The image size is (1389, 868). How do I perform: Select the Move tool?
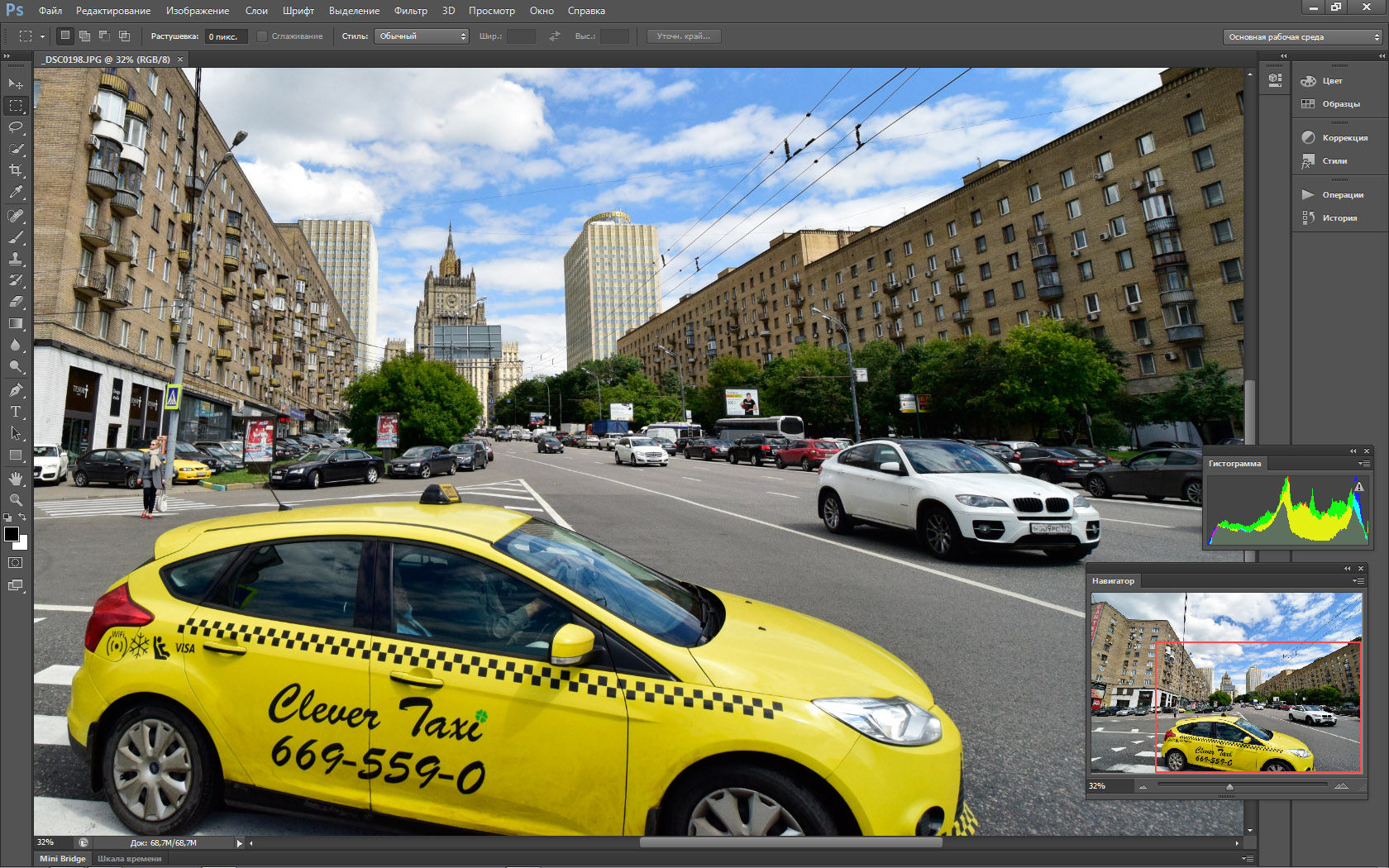click(x=16, y=83)
